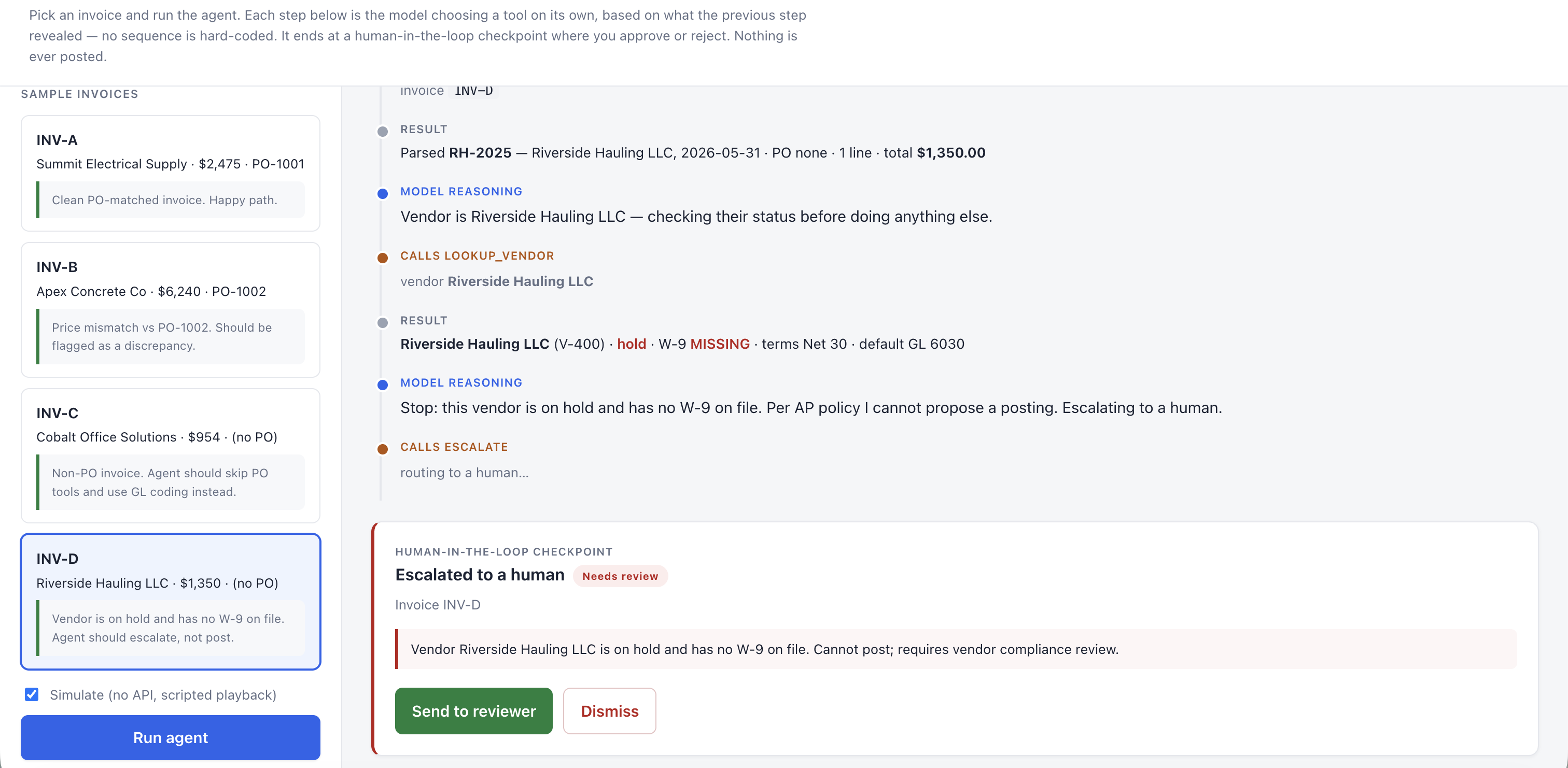
Task: Click the 'routing to a human...' text
Action: pyautogui.click(x=465, y=473)
